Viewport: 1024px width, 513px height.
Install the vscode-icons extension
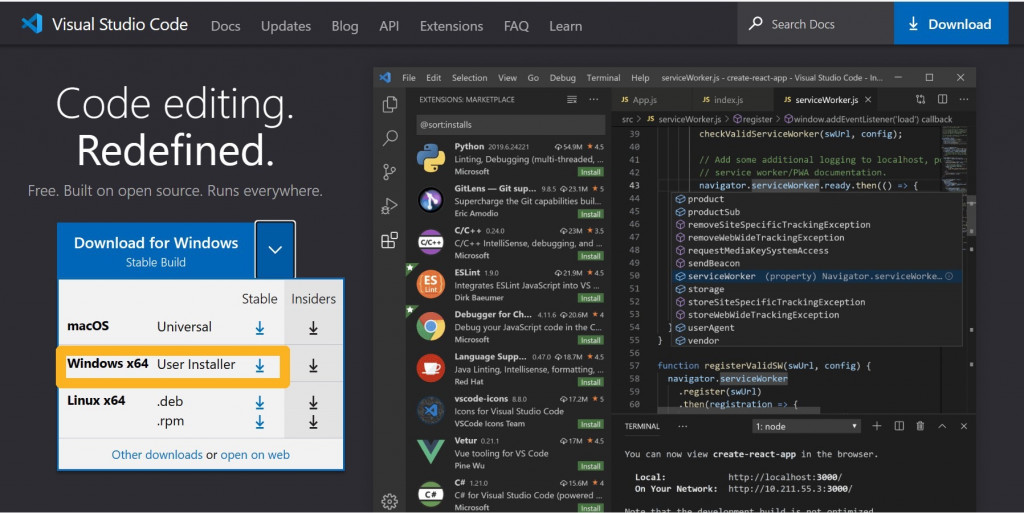pyautogui.click(x=590, y=424)
